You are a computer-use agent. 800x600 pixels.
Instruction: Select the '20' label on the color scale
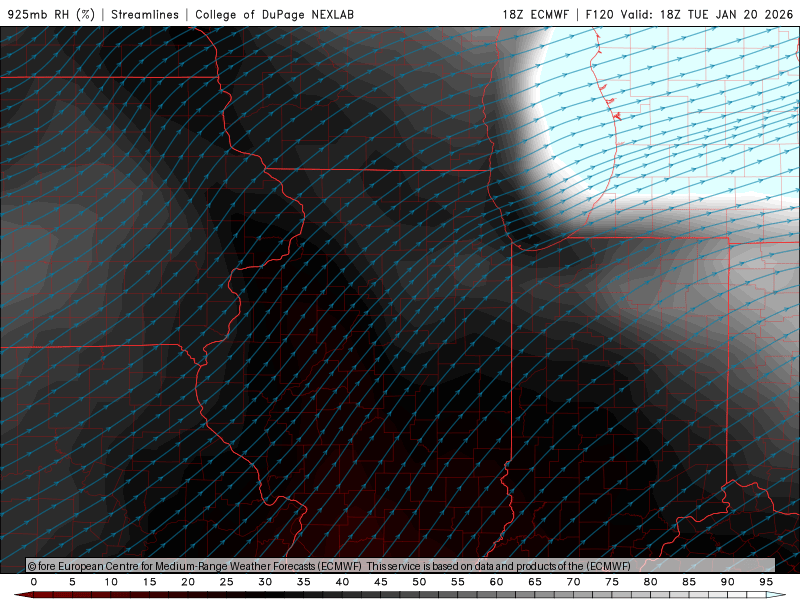(x=188, y=582)
